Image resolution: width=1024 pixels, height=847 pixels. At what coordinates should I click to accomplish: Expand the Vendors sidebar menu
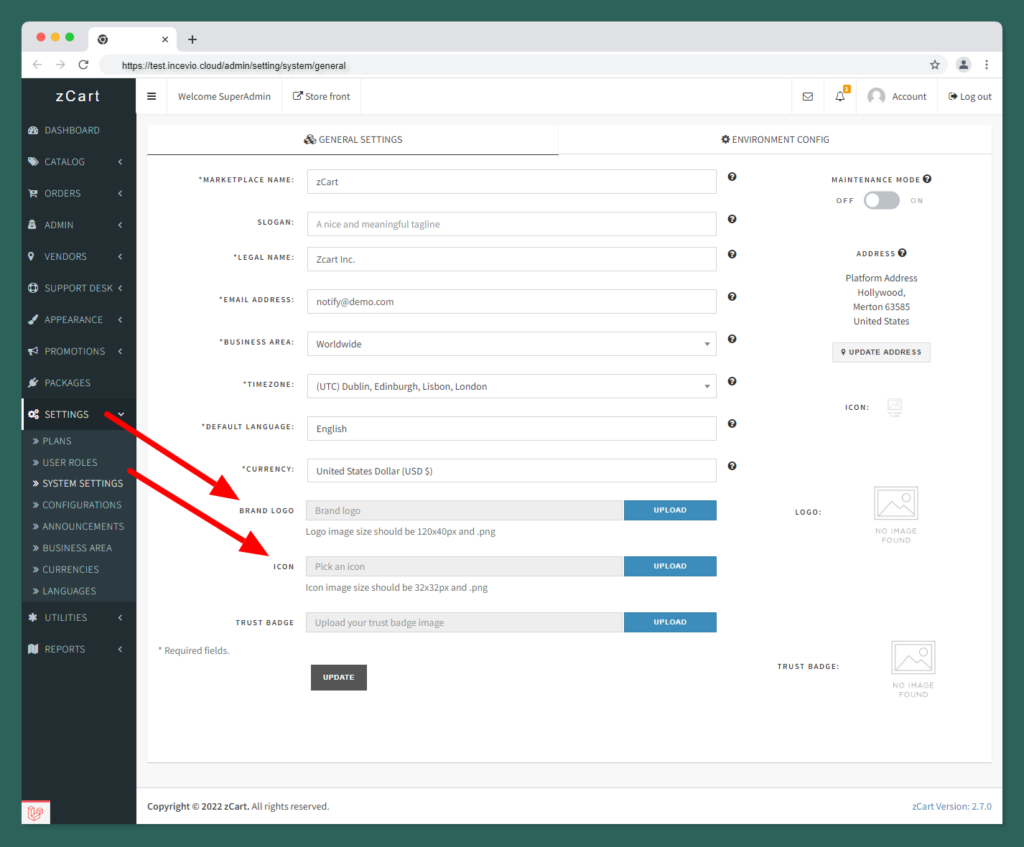(x=78, y=257)
